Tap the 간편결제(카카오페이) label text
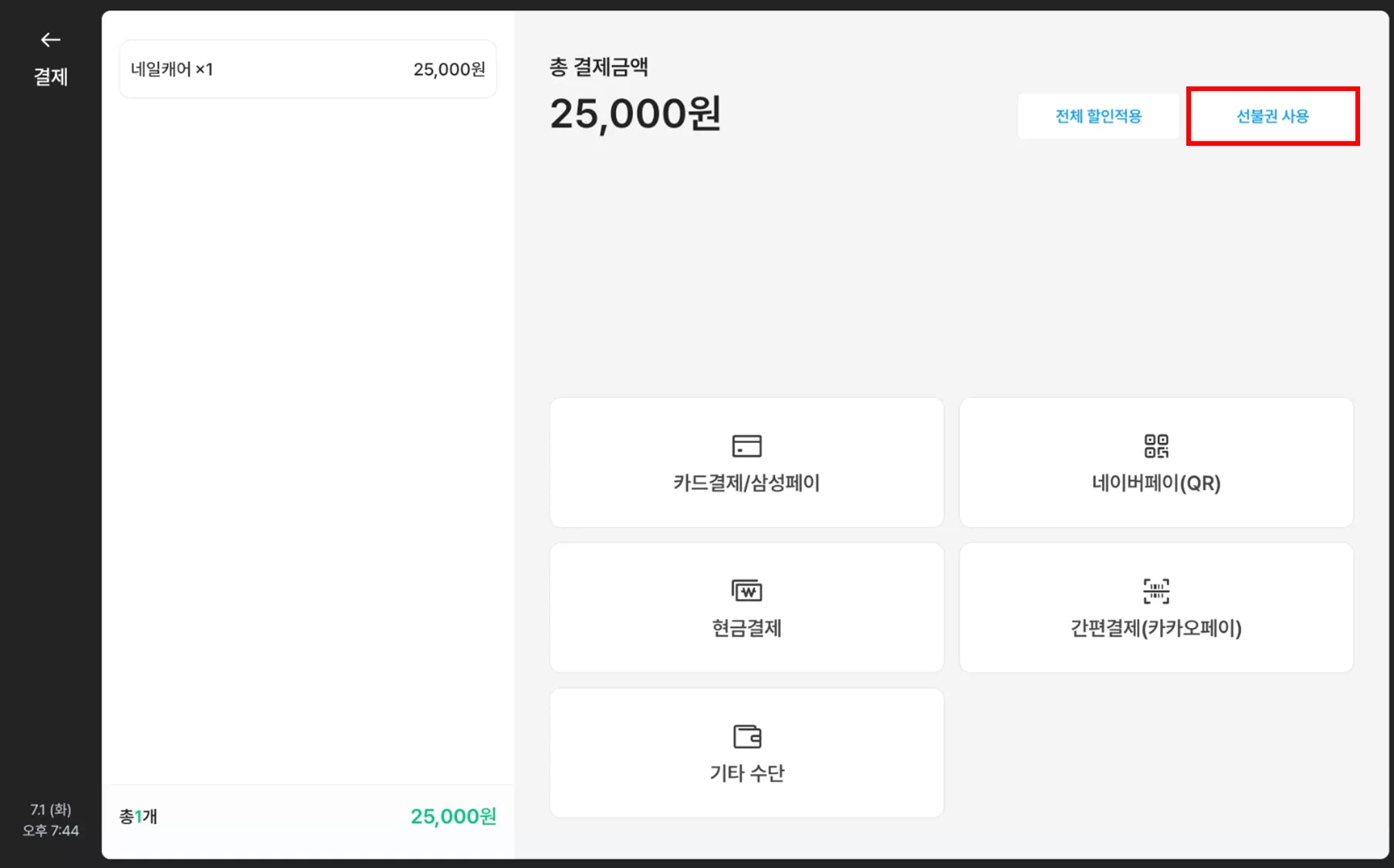1394x868 pixels. pyautogui.click(x=1155, y=628)
